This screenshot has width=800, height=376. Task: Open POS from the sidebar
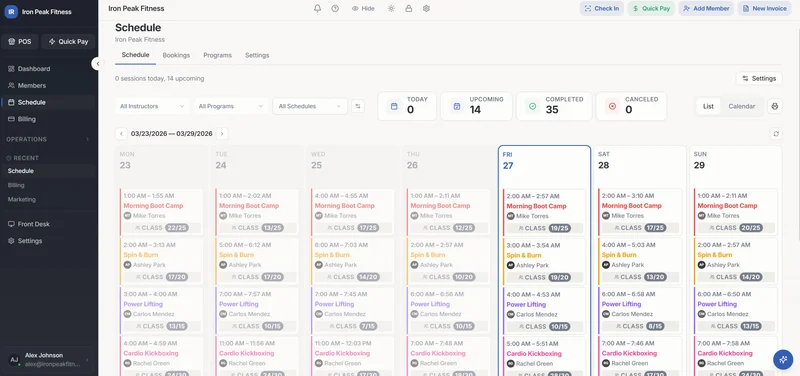click(x=20, y=42)
